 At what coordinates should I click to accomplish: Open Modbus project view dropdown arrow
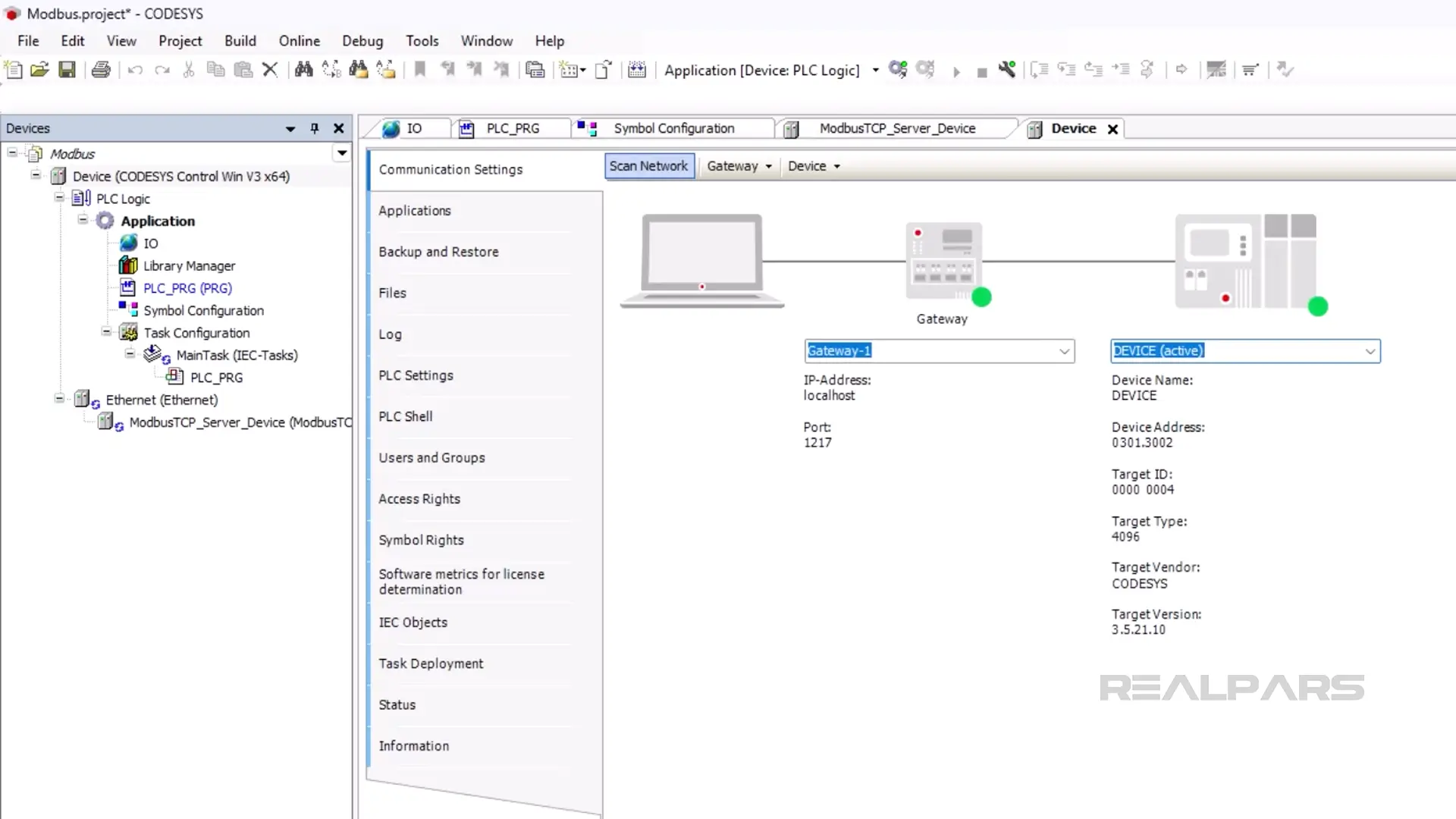[x=342, y=153]
